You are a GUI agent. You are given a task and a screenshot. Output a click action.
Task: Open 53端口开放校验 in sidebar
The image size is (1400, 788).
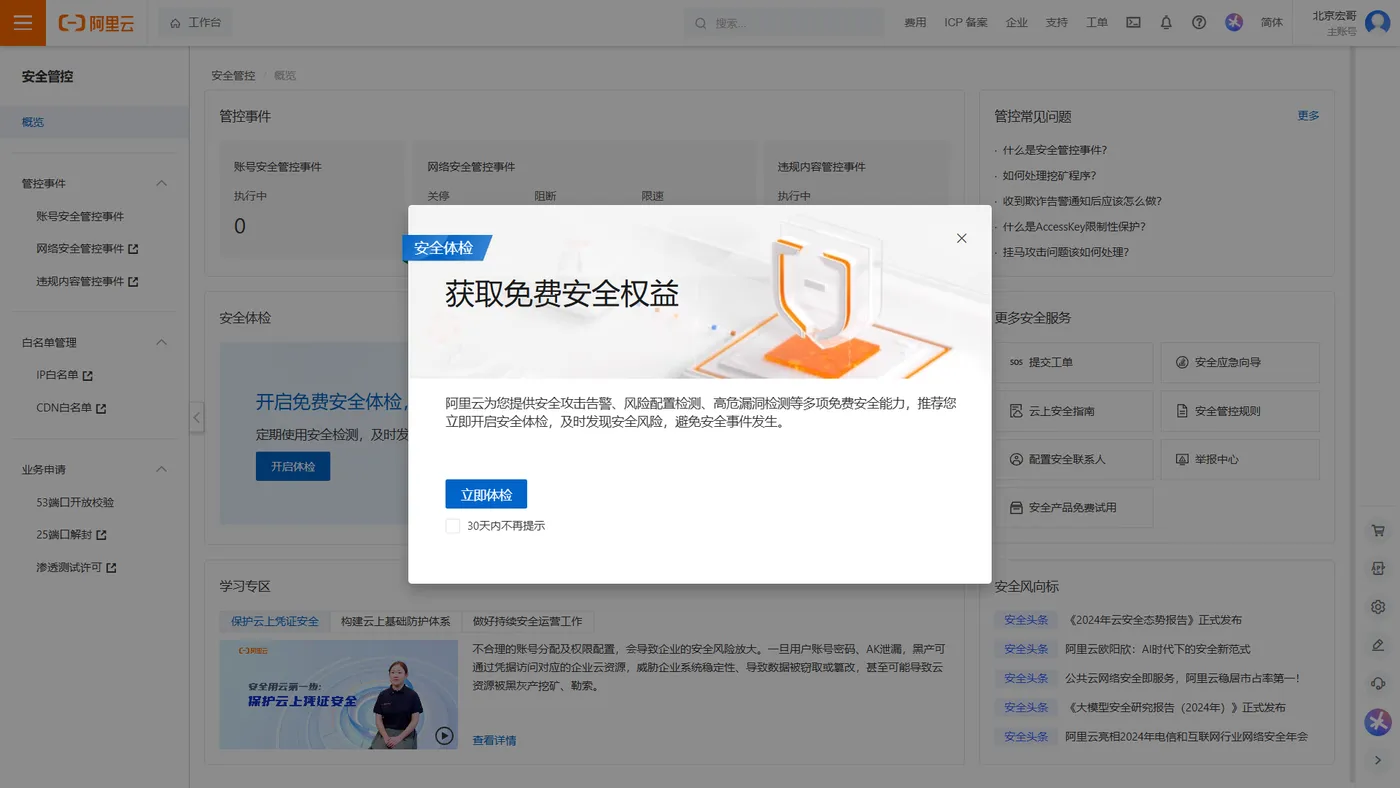point(75,502)
